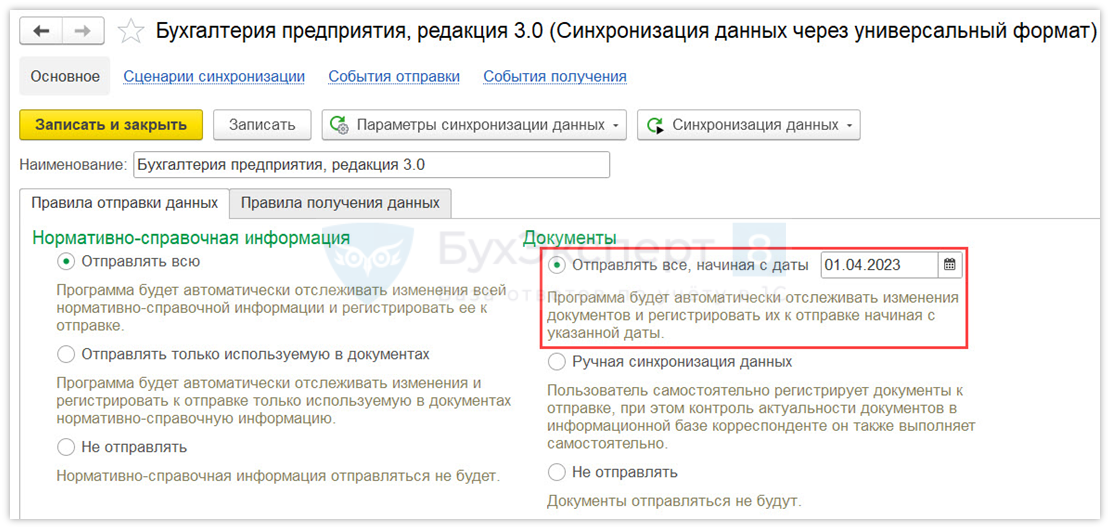Click into the Наименование input field

(x=371, y=165)
